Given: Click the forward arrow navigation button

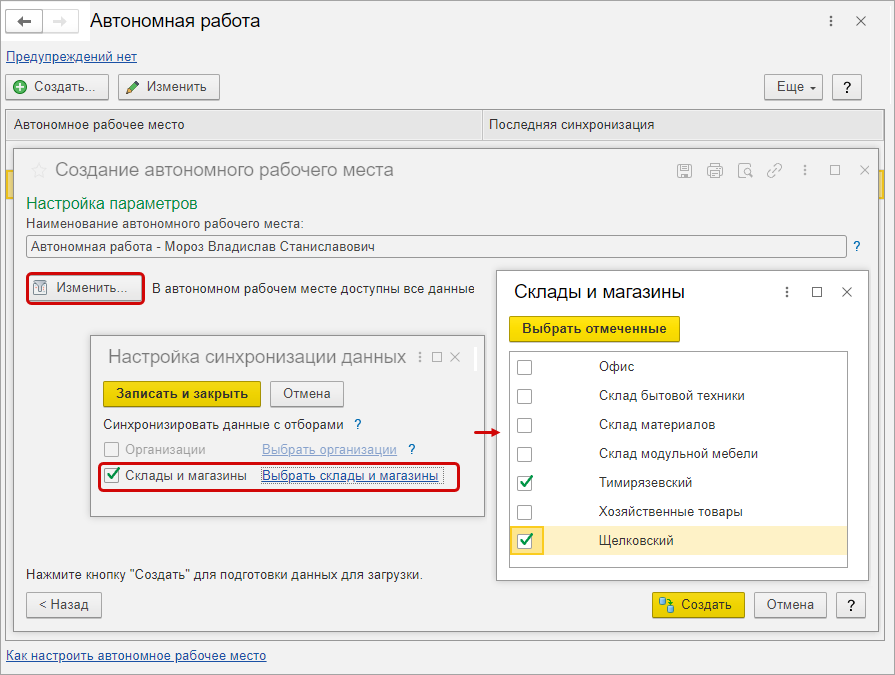Looking at the screenshot, I should (x=59, y=21).
